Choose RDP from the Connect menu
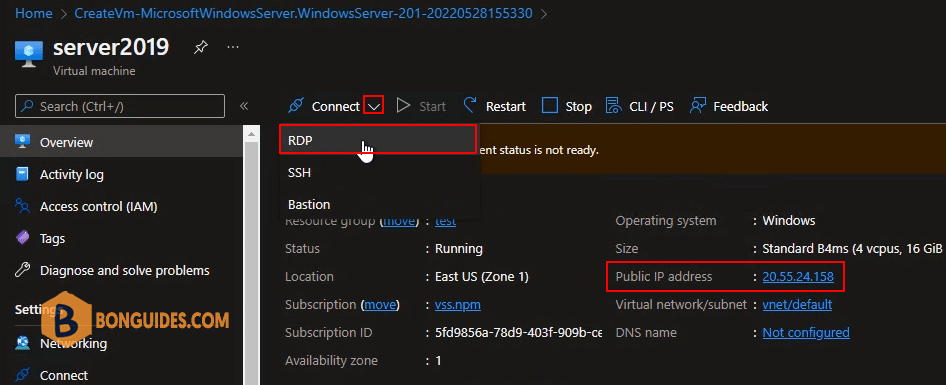946x385 pixels. (x=378, y=139)
